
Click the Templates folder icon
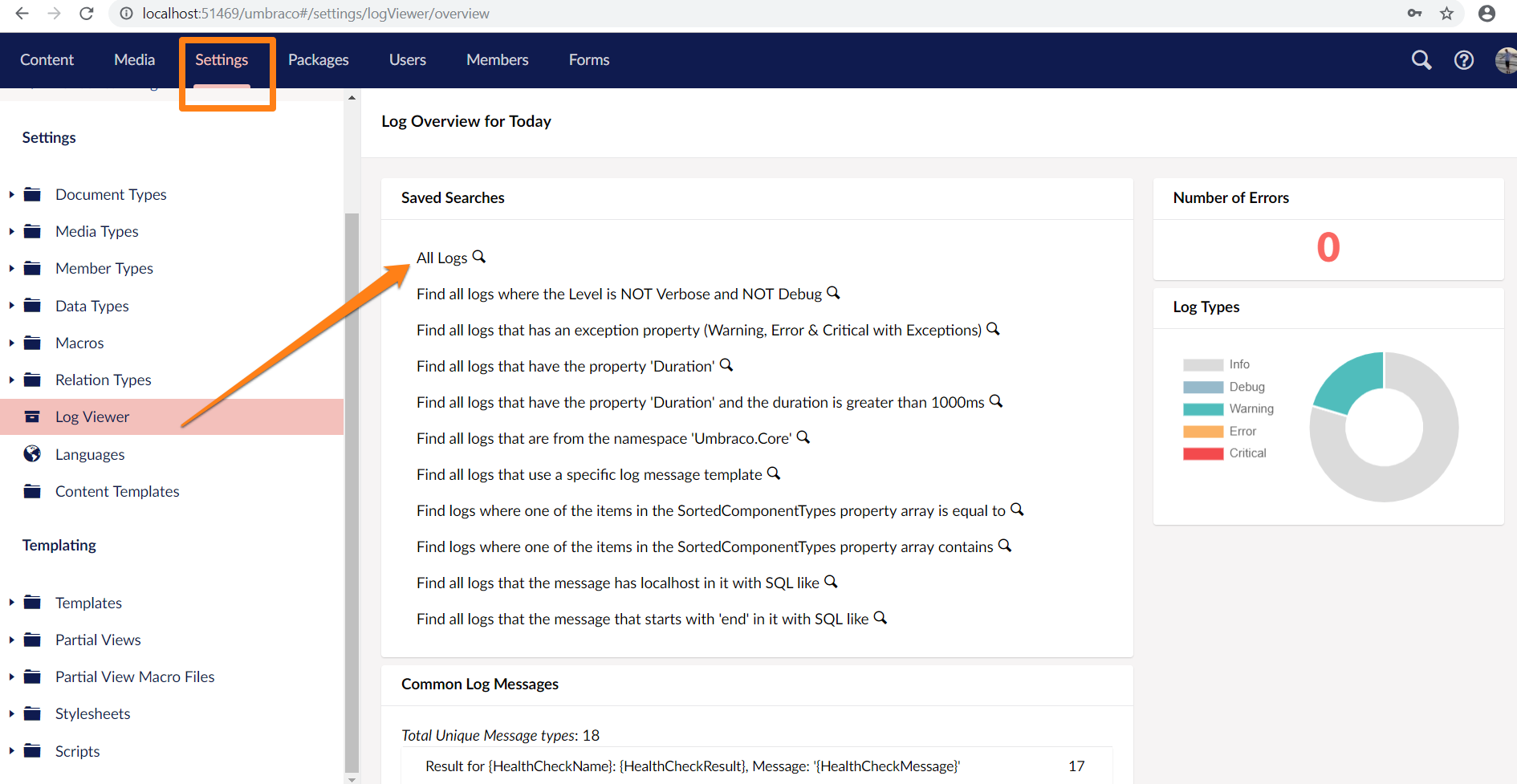tap(32, 603)
